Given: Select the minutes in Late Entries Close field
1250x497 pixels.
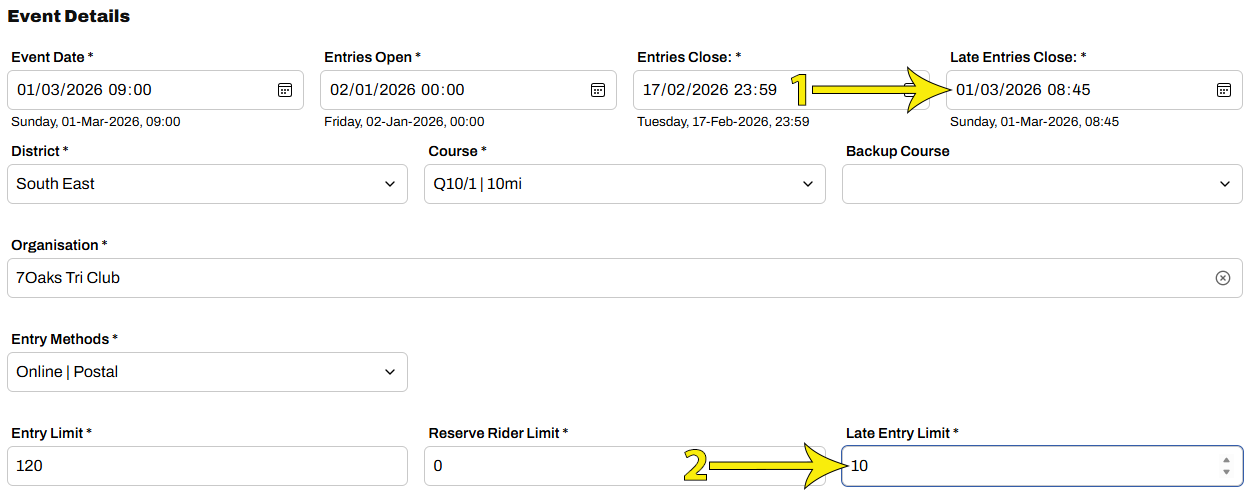Looking at the screenshot, I should pos(1080,90).
